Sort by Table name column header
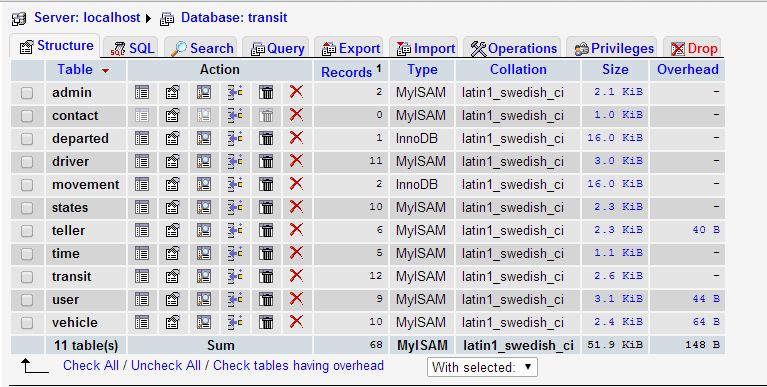The height and width of the screenshot is (387, 767). 75,70
